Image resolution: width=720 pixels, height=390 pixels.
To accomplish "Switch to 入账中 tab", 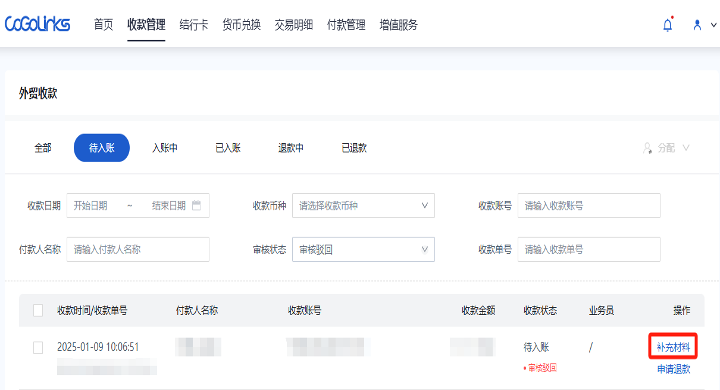I will tap(165, 148).
